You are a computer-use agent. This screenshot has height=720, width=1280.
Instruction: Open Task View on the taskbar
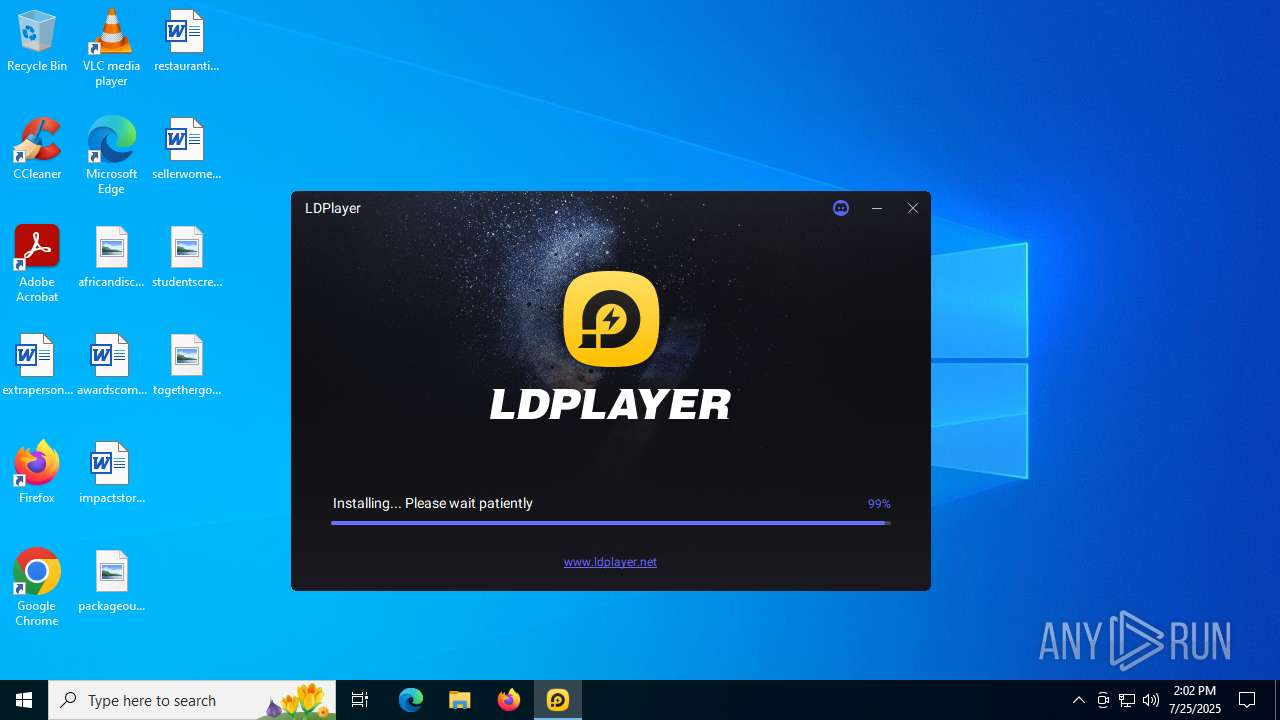(360, 700)
